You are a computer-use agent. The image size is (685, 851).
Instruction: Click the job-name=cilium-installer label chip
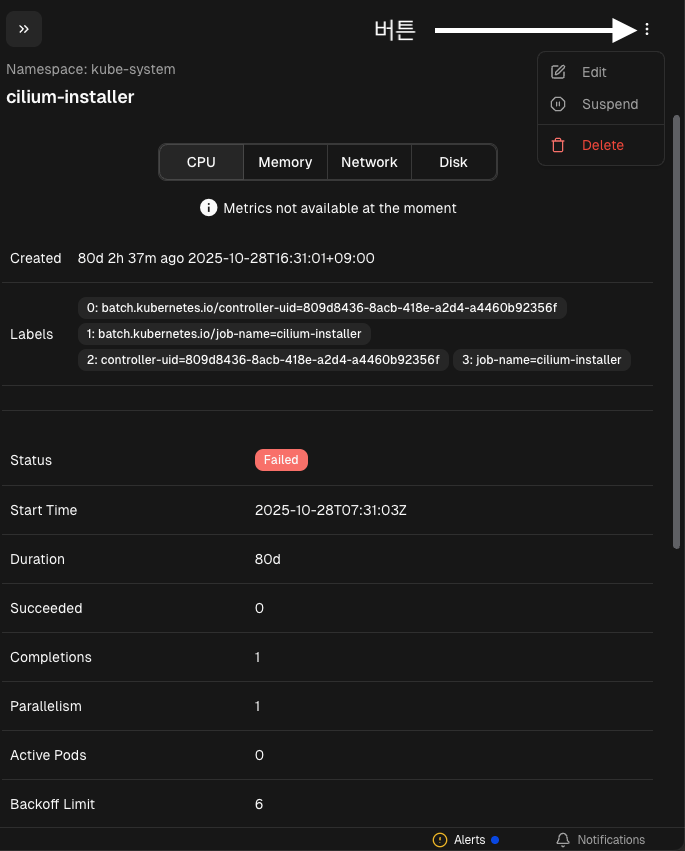click(x=542, y=360)
